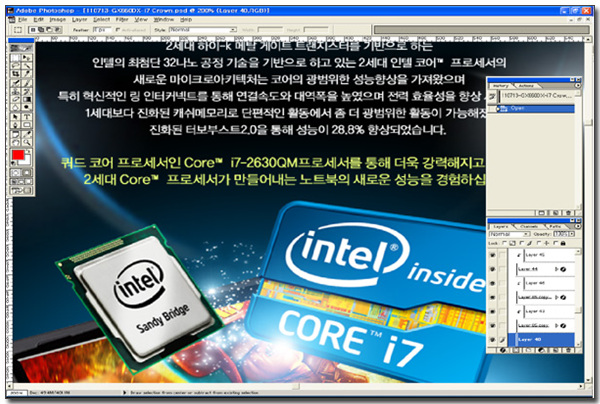
Task: Hide Layer 40 using its eye icon
Action: tap(492, 339)
